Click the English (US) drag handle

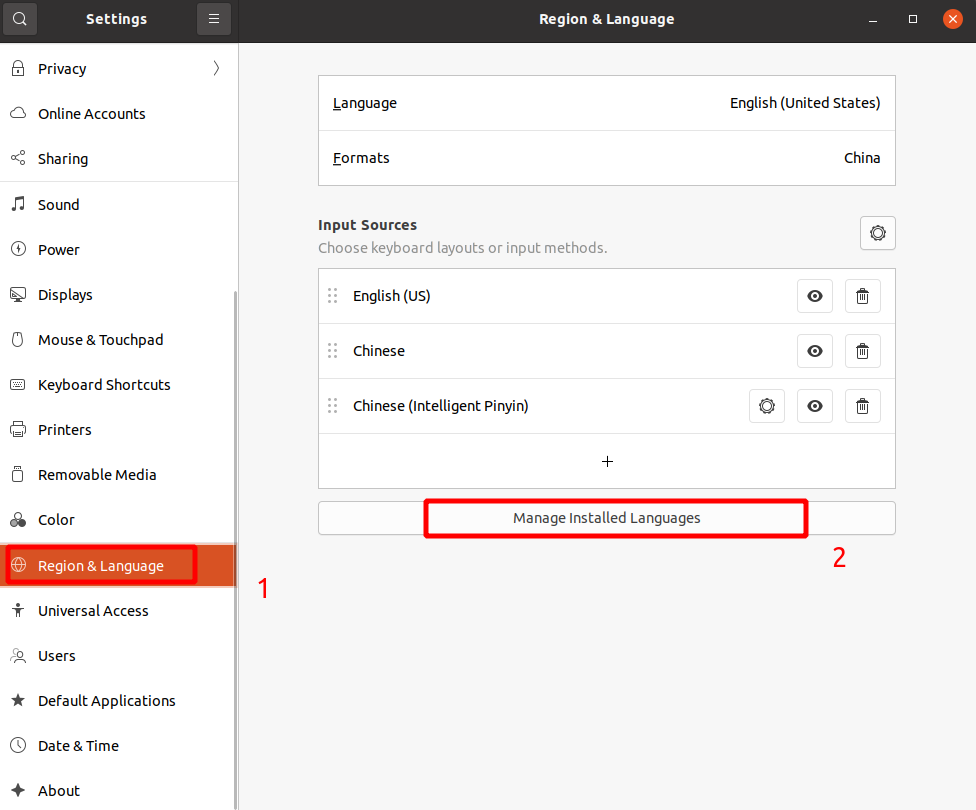tap(332, 296)
